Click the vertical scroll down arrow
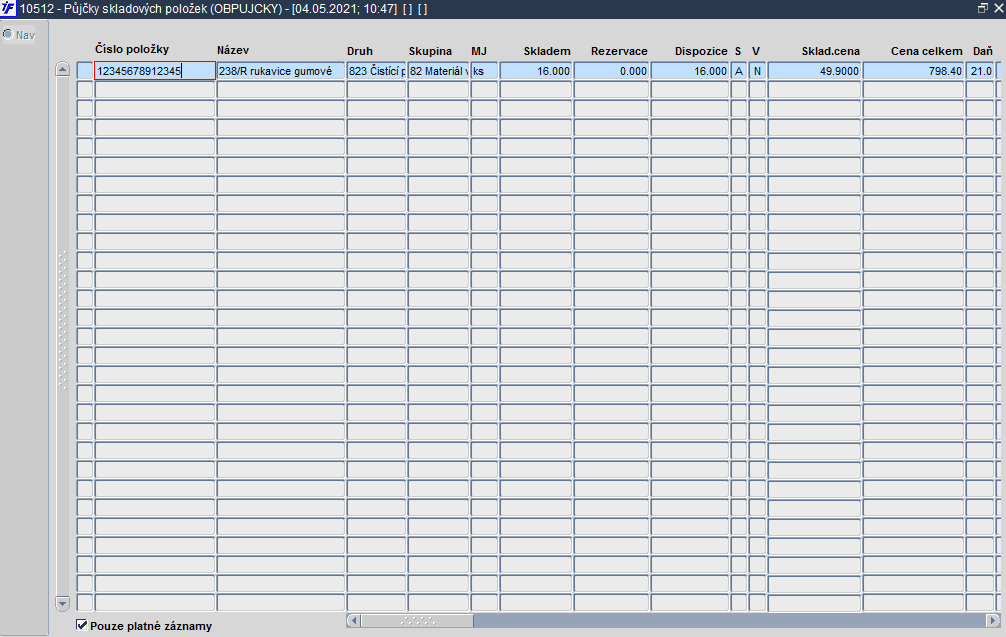This screenshot has height=637, width=1006. 62,603
